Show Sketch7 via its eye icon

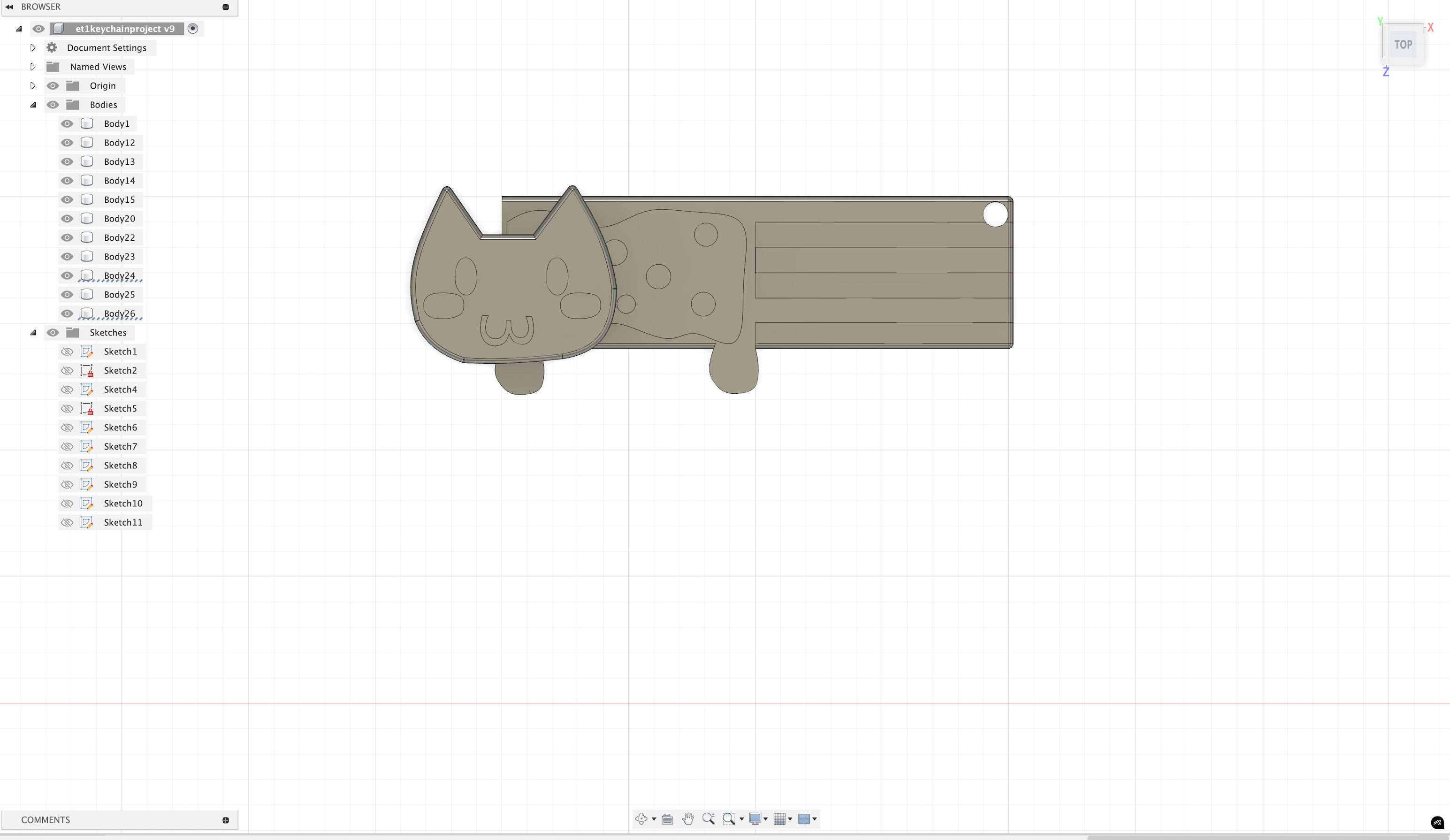pos(67,446)
